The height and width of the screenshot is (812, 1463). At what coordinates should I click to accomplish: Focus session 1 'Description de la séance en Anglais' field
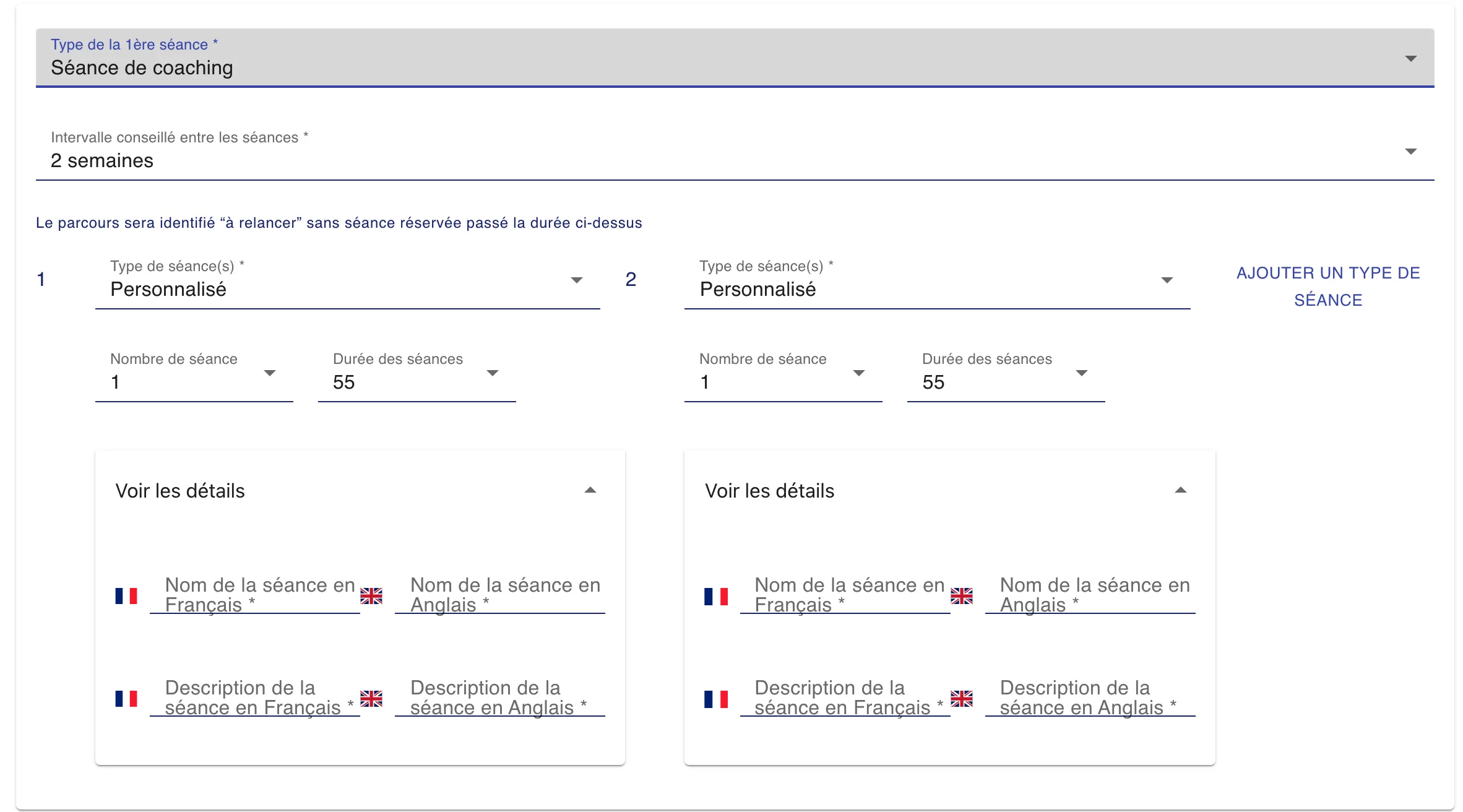[x=500, y=699]
